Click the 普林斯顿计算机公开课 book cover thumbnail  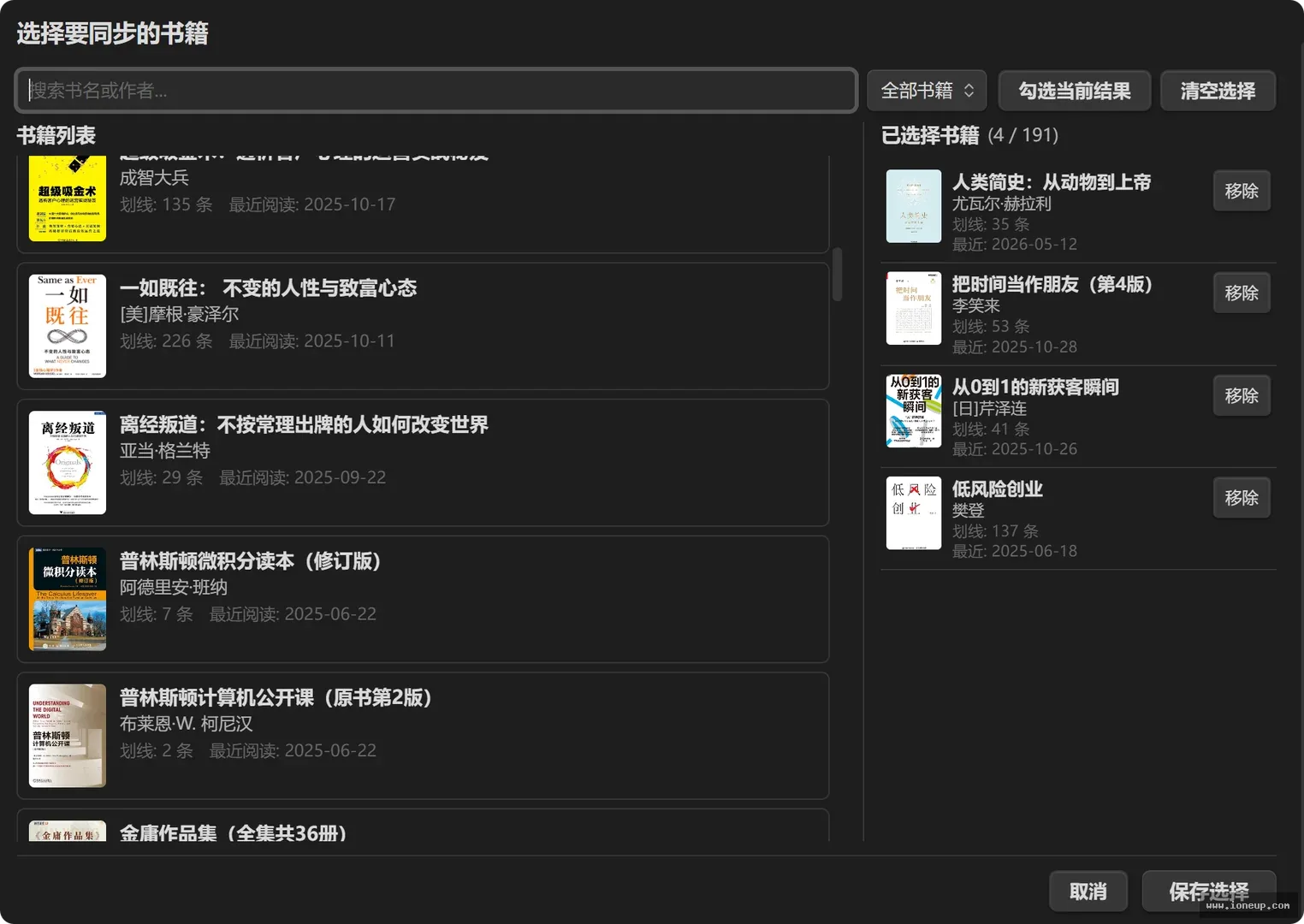(68, 735)
